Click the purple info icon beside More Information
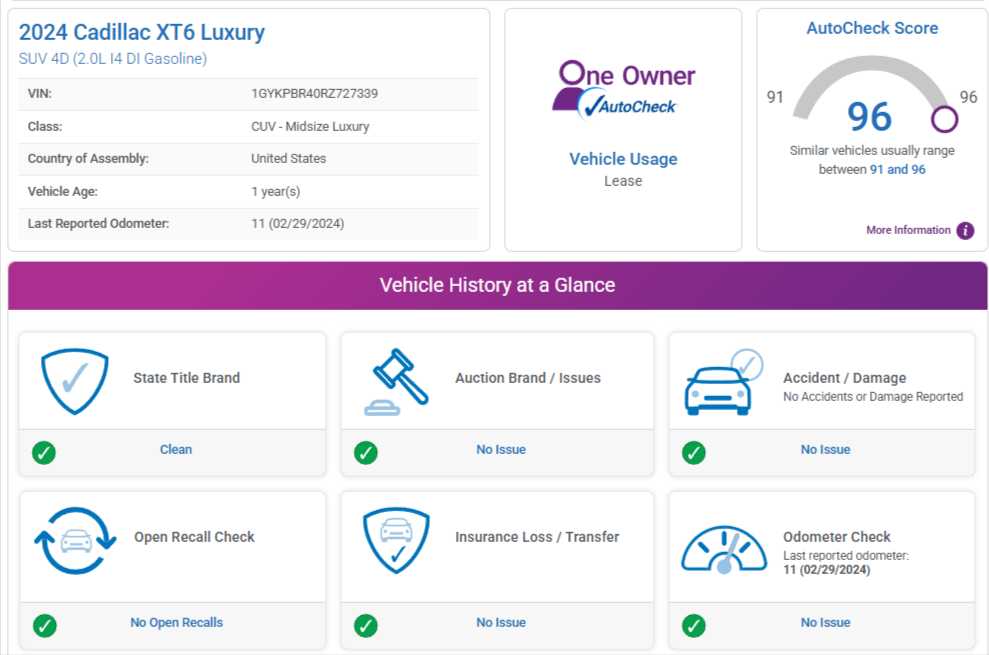The image size is (989, 655). tap(965, 230)
